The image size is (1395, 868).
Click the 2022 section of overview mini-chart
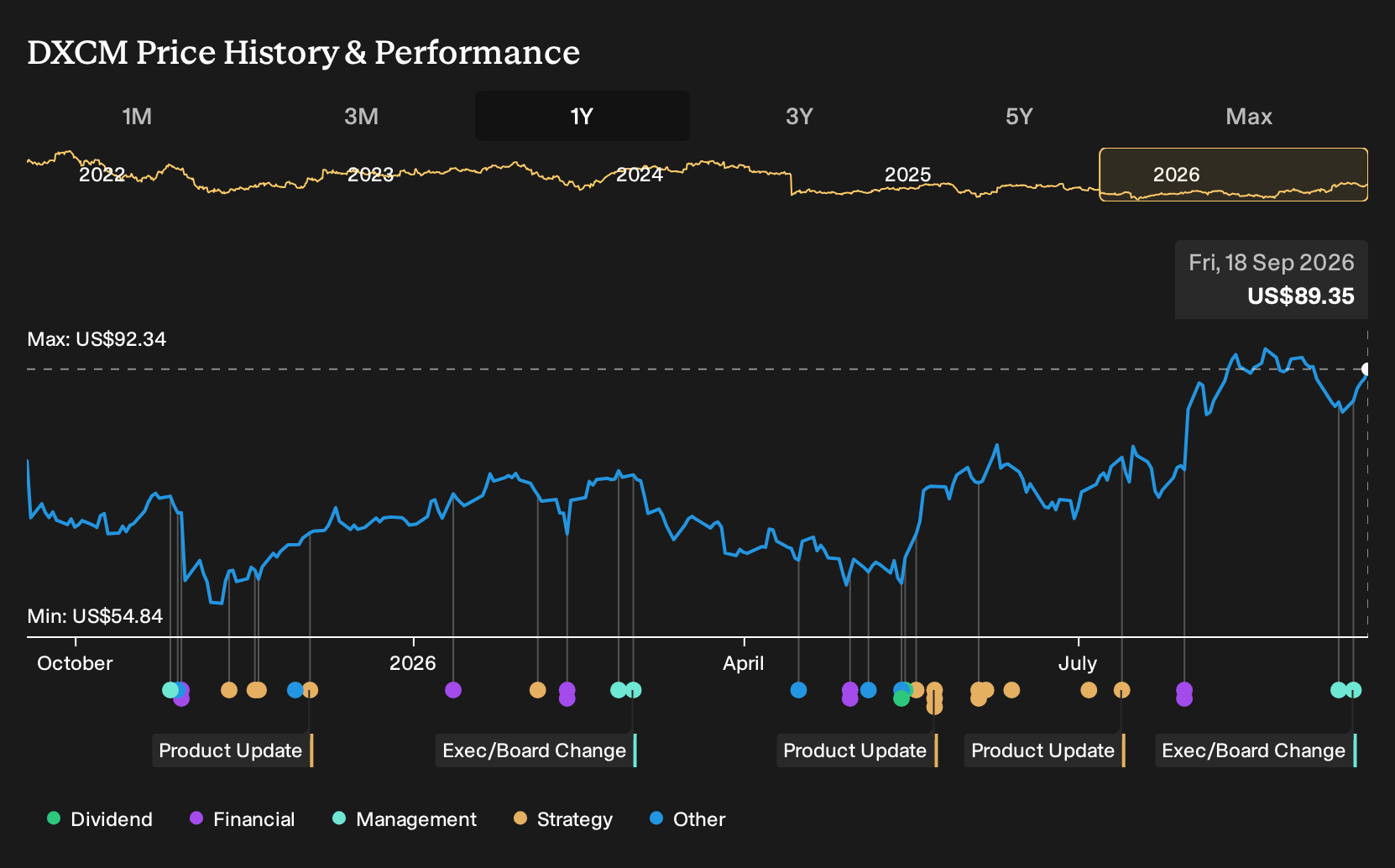click(102, 175)
